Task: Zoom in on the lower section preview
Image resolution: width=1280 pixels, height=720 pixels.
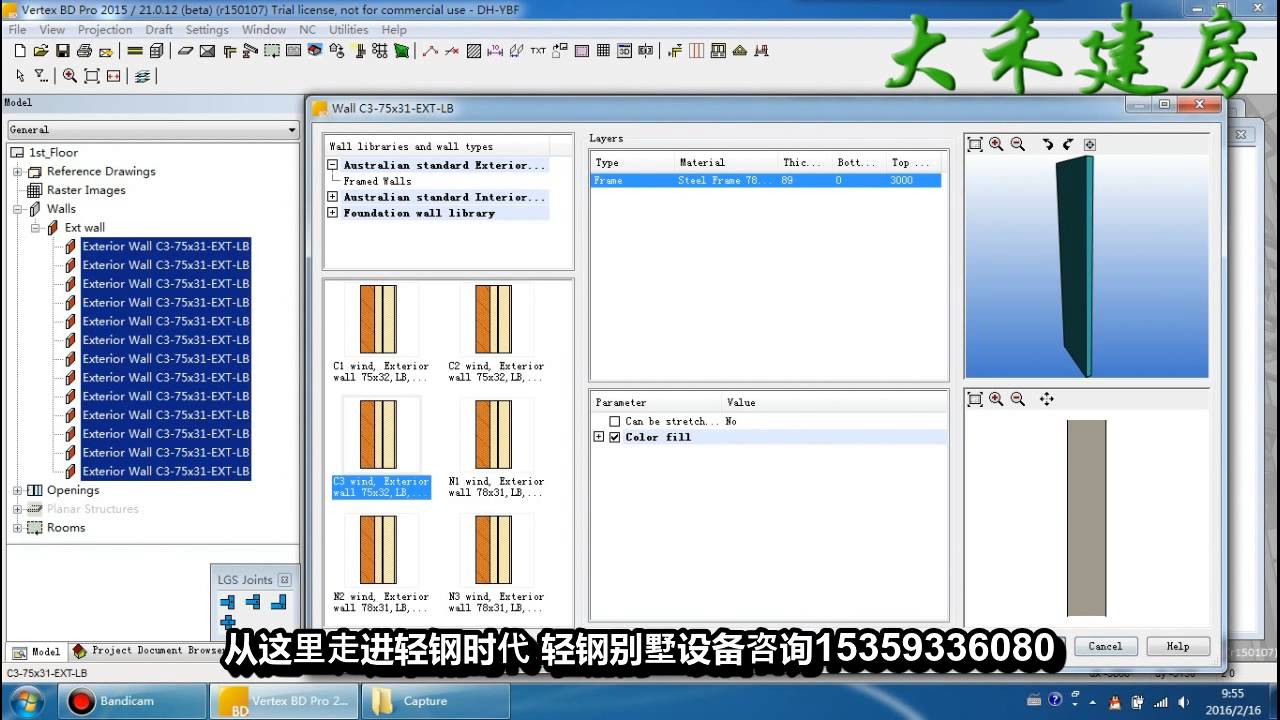Action: (x=996, y=399)
